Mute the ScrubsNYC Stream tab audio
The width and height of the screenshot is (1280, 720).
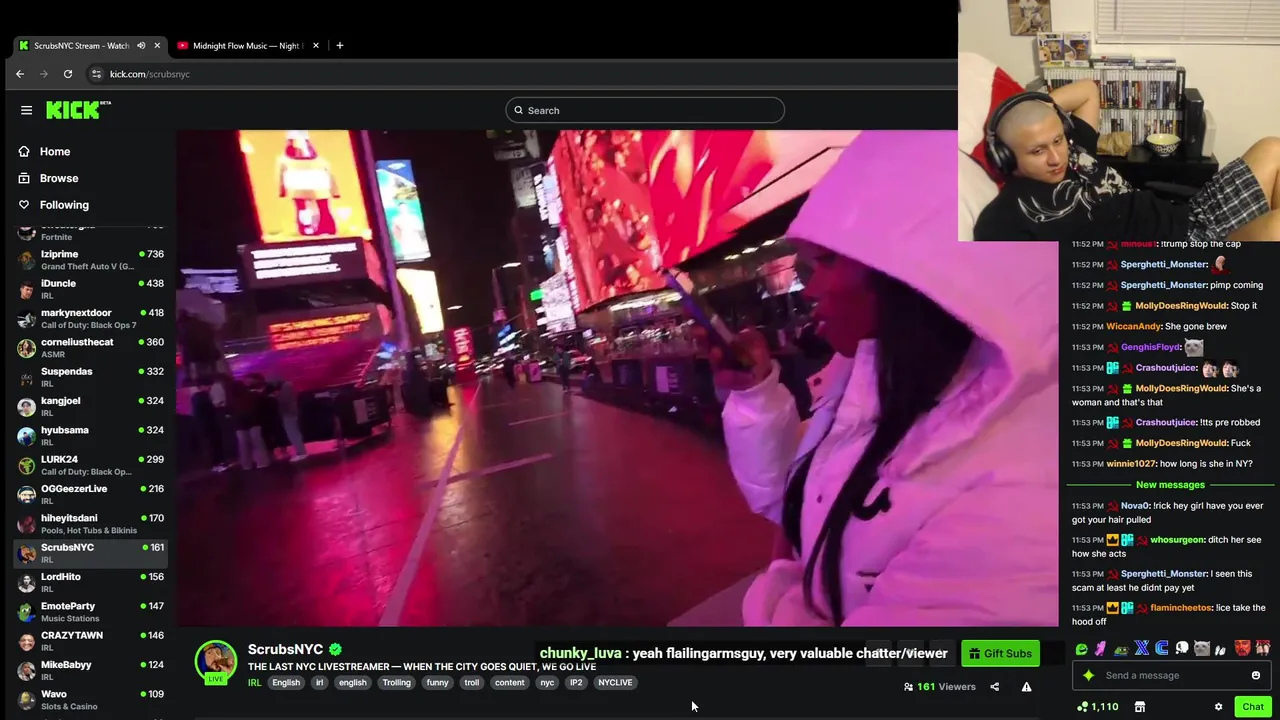click(x=141, y=45)
